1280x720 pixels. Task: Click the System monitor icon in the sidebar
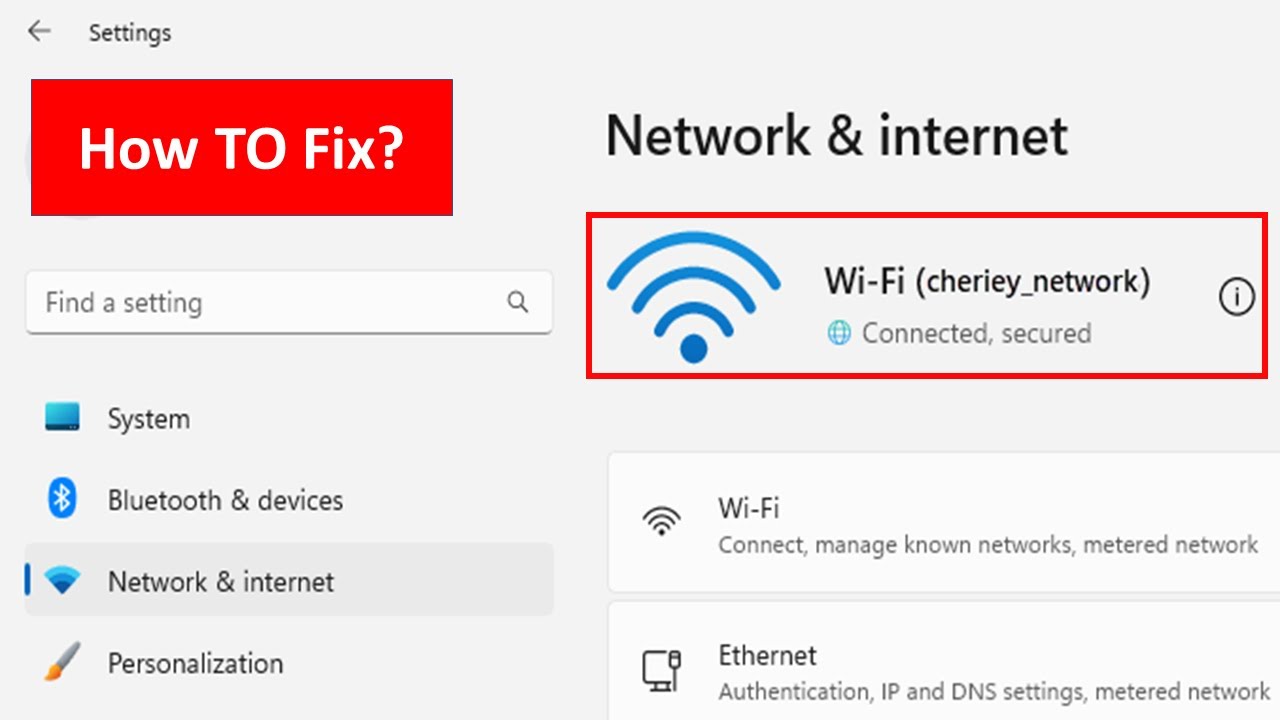tap(62, 418)
